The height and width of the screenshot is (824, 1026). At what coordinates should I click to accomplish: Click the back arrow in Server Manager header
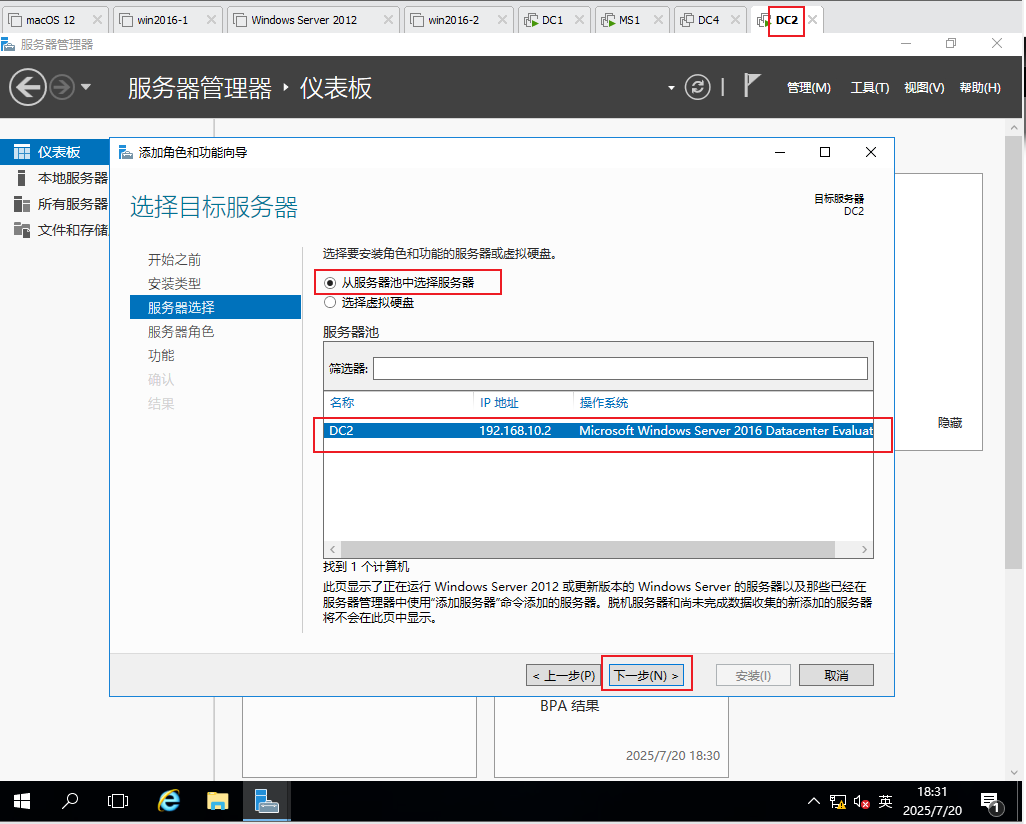(x=27, y=87)
